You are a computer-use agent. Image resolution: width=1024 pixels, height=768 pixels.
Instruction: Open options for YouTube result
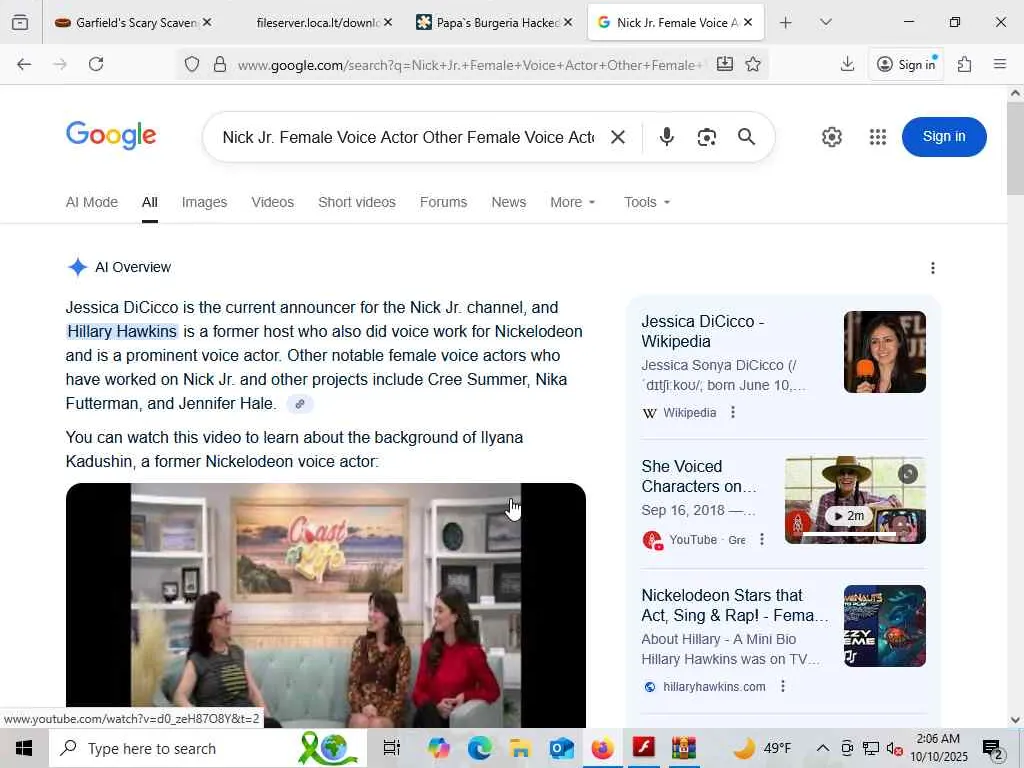coord(761,539)
